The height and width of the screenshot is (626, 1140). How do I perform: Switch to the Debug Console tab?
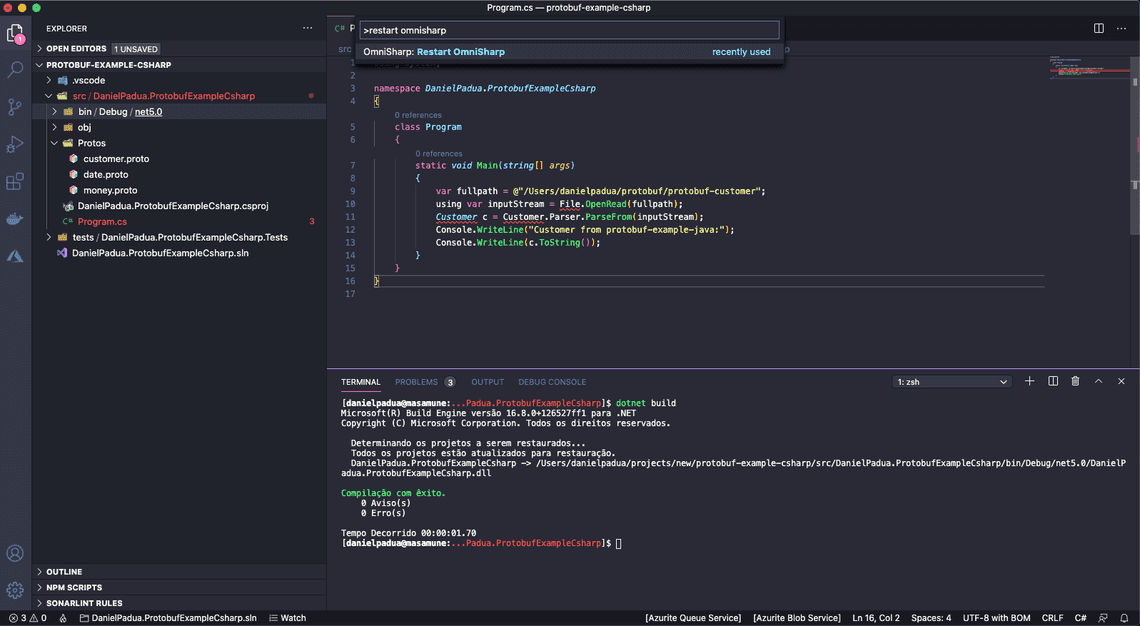(552, 382)
